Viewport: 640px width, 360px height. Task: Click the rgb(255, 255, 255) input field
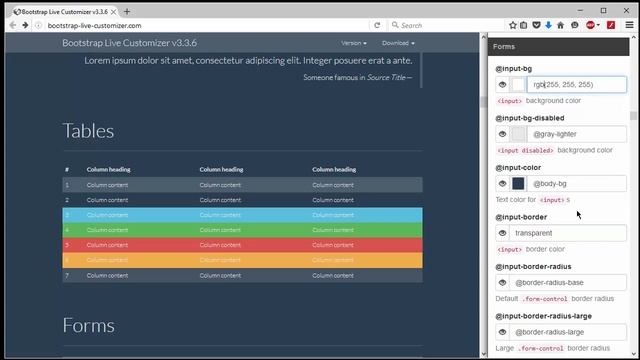tap(577, 84)
